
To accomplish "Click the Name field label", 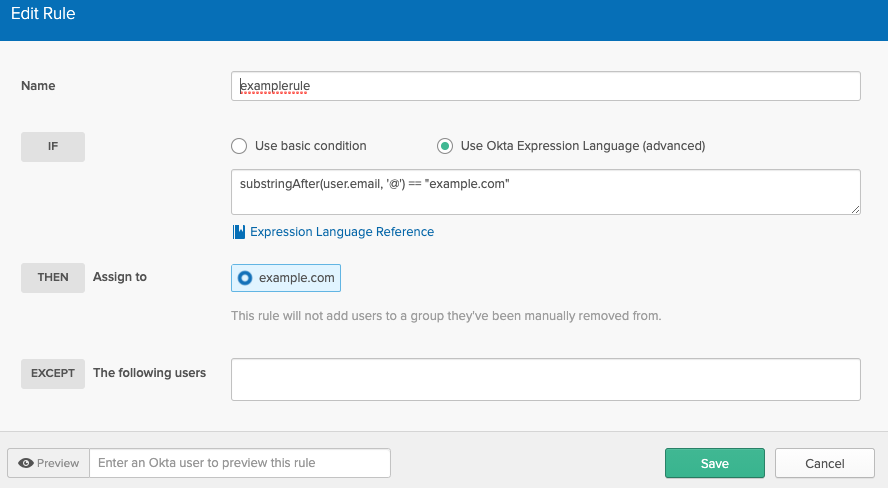I will [x=38, y=86].
